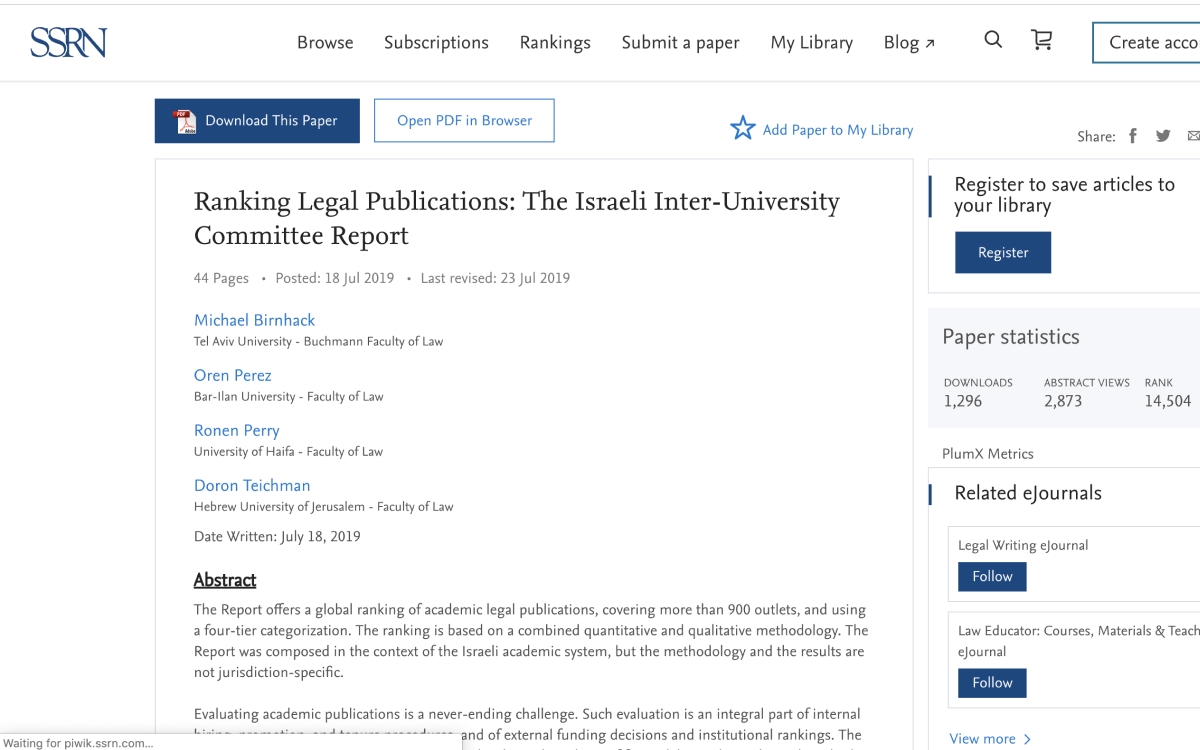Share paper via Facebook icon

(1133, 136)
